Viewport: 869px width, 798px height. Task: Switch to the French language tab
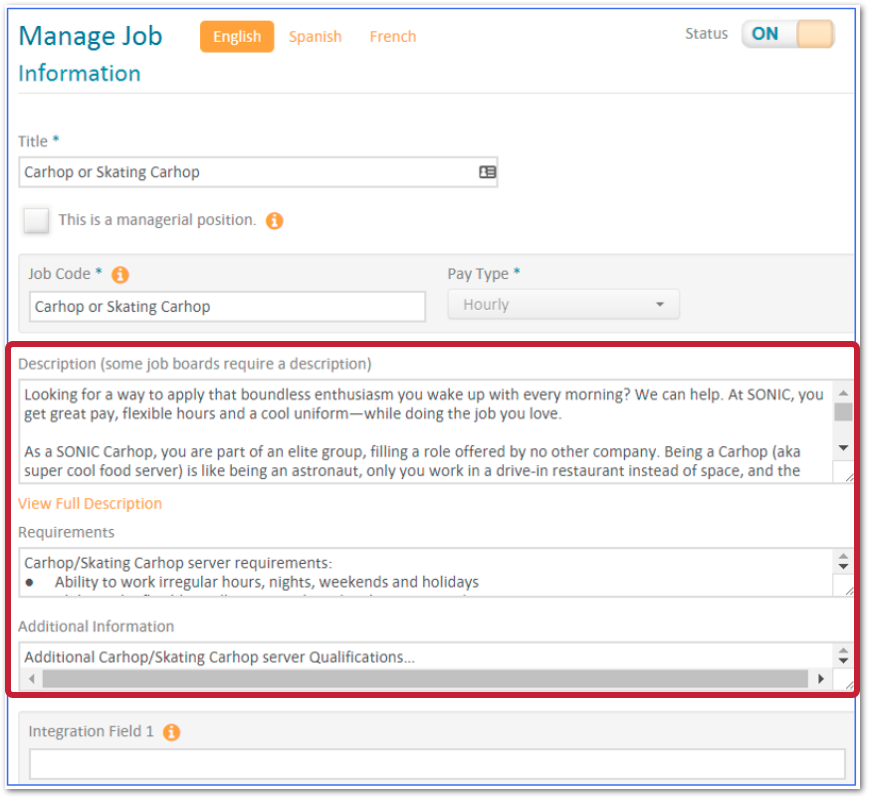click(x=392, y=36)
